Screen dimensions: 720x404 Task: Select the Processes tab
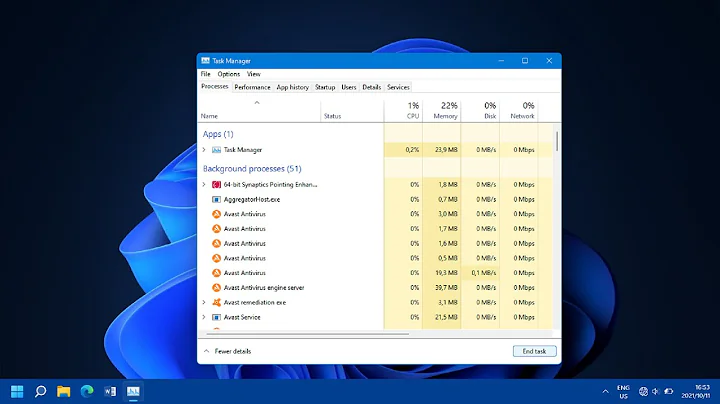214,86
